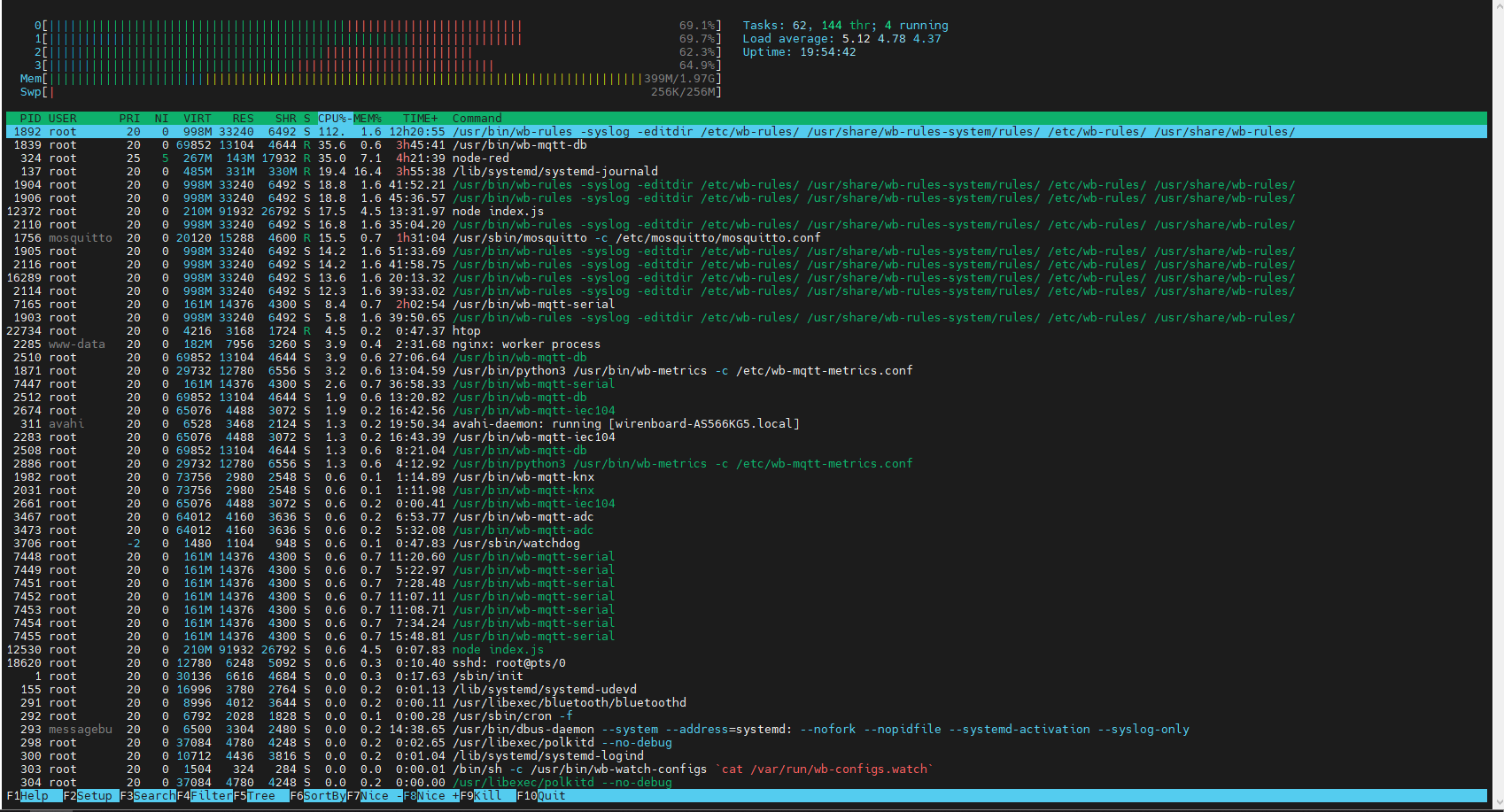Sort by the TIME+ column header
The width and height of the screenshot is (1504, 812).
pos(421,118)
